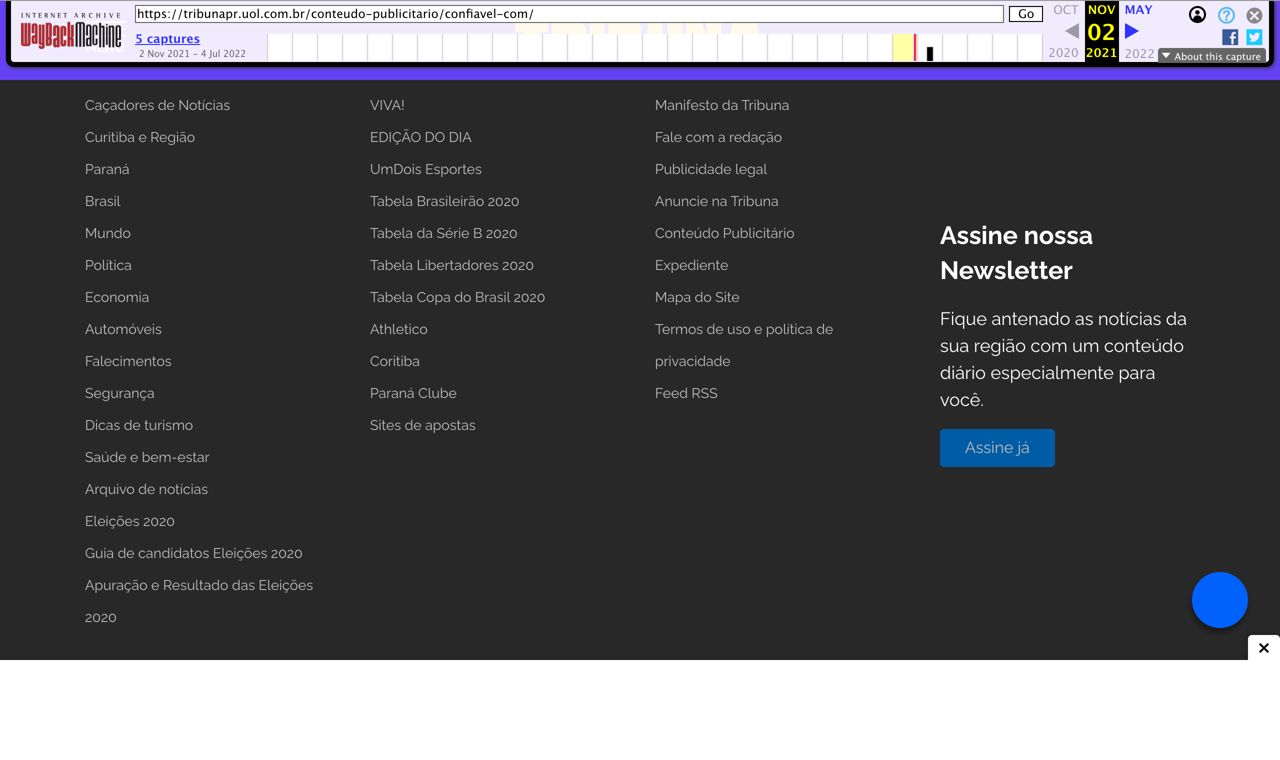Screen dimensions: 1280x760
Task: Expand About this capture
Action: (x=1211, y=56)
